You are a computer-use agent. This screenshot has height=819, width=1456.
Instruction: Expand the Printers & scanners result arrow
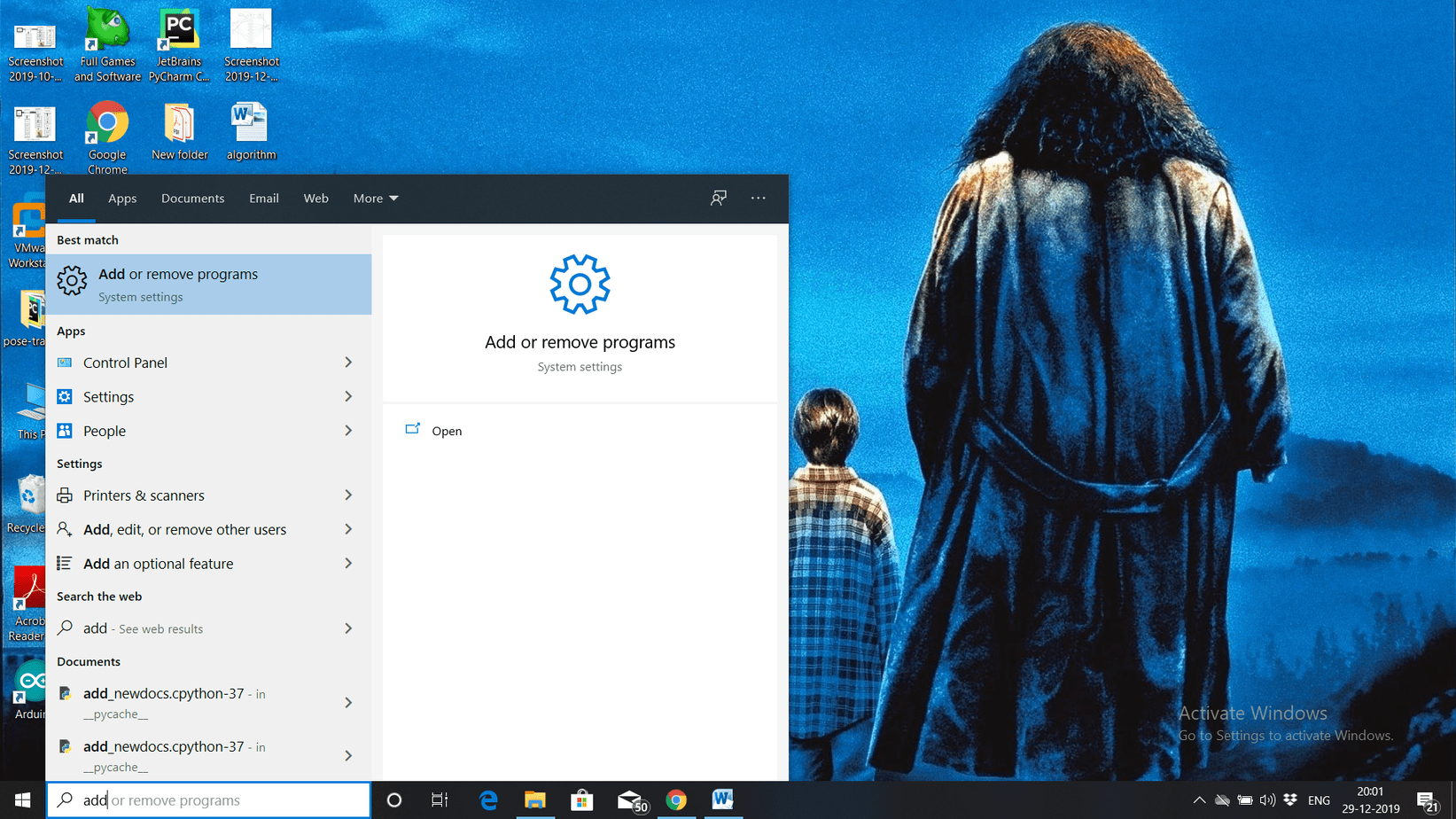tap(348, 495)
